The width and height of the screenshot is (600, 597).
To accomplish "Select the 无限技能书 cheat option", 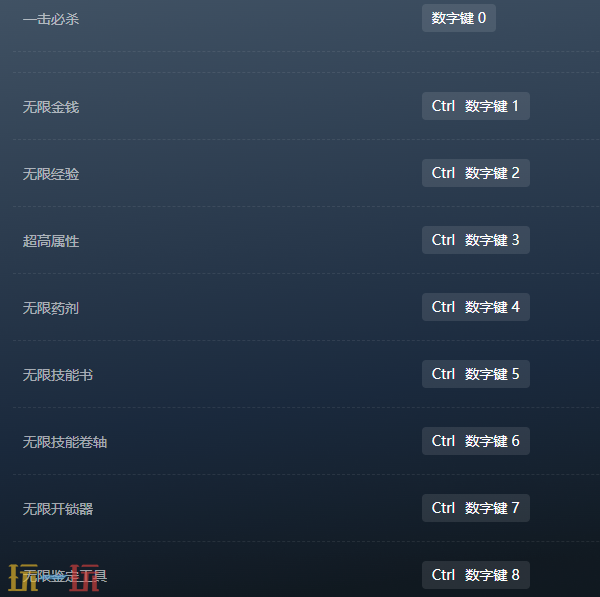I will [58, 375].
